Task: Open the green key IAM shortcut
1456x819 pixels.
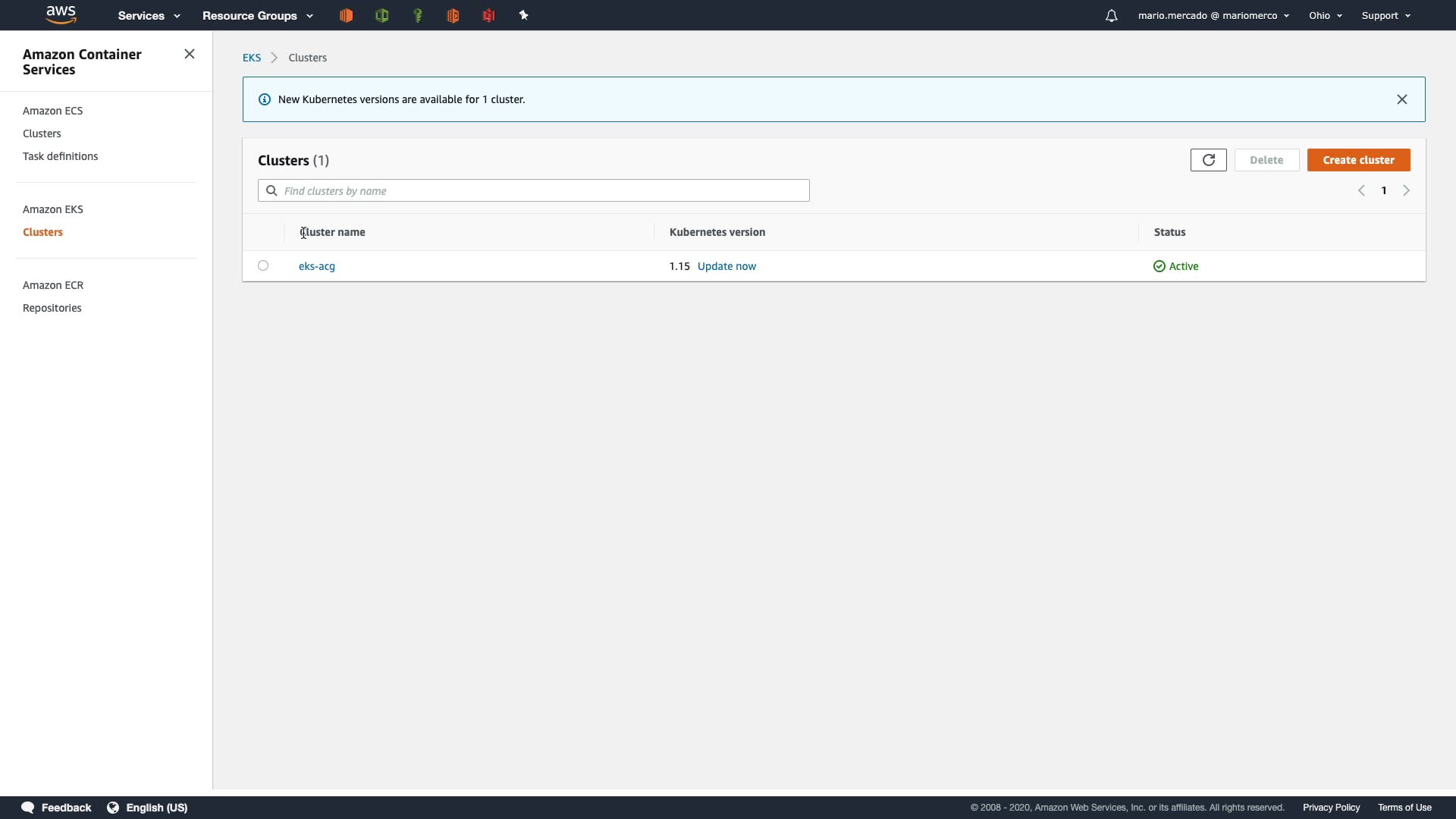Action: pos(417,15)
